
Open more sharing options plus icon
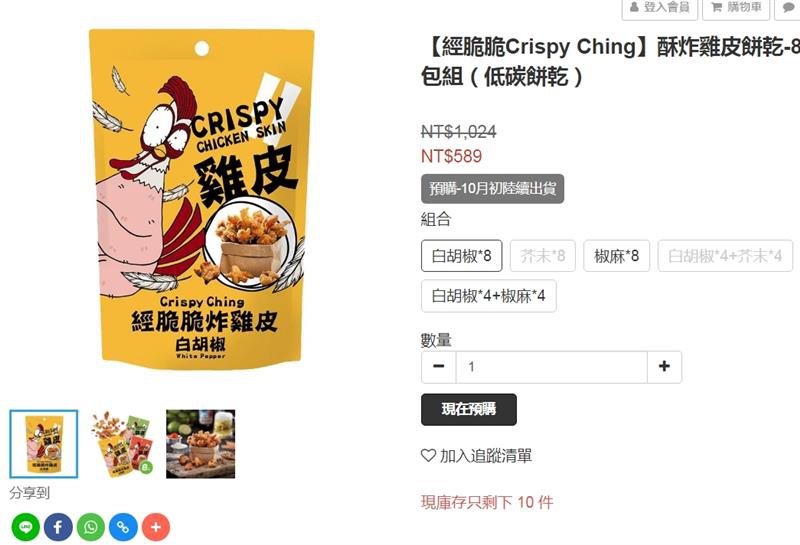[x=156, y=527]
